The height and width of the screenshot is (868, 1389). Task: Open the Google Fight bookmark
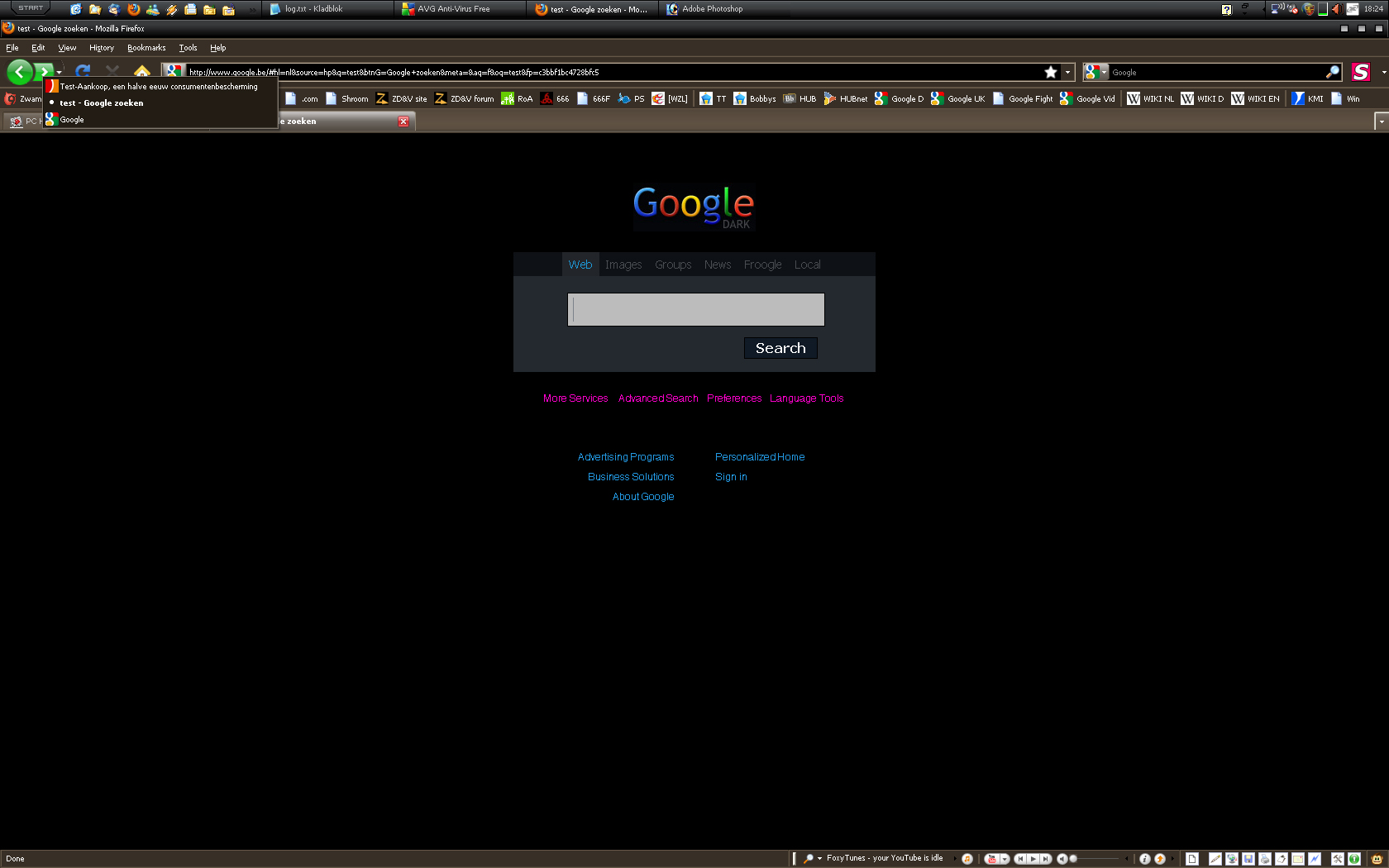click(1023, 98)
